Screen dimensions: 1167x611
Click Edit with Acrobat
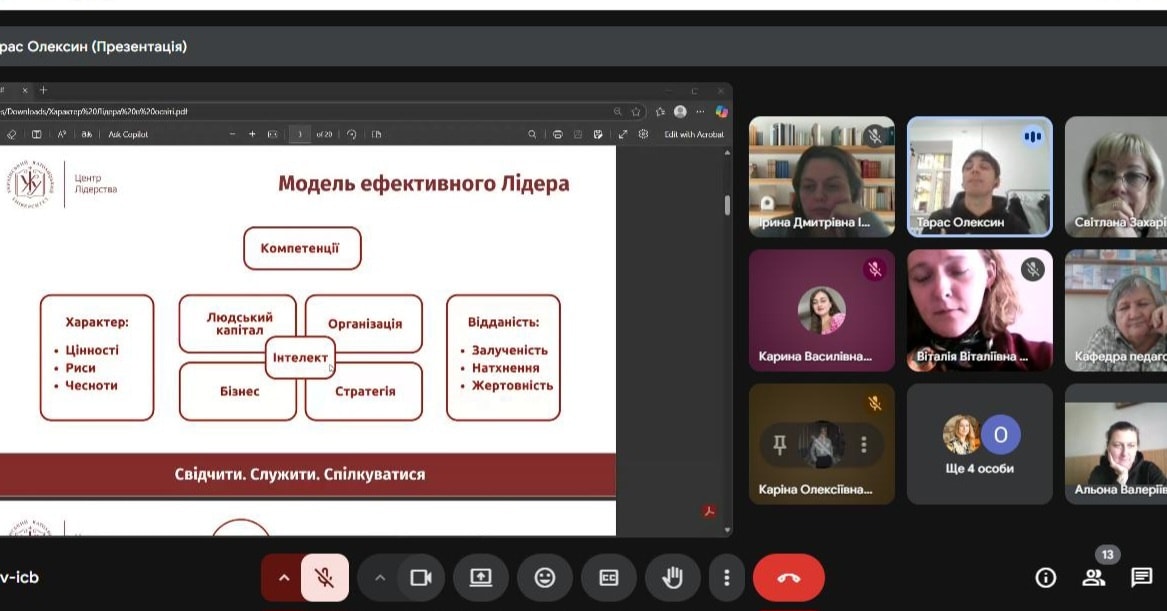[694, 135]
